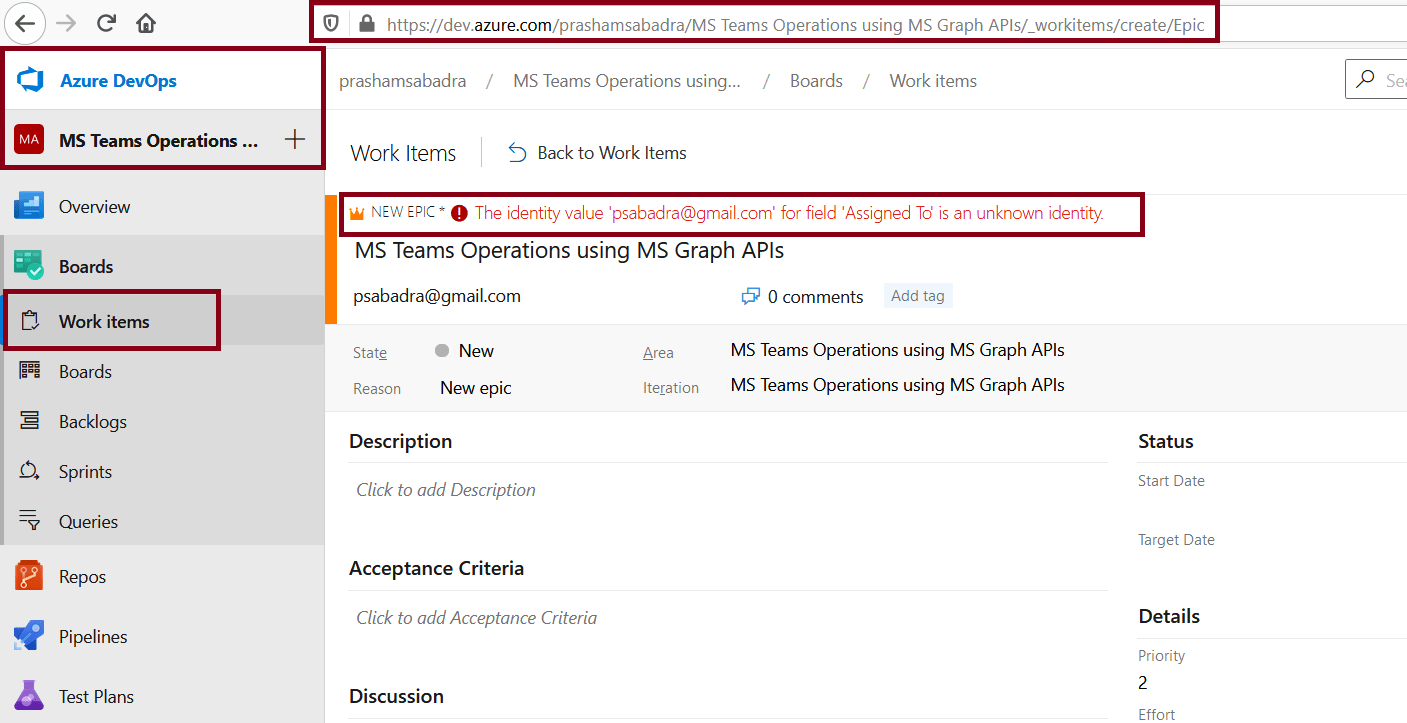Viewport: 1407px width, 723px height.
Task: Click the search magnifier icon
Action: [1366, 80]
